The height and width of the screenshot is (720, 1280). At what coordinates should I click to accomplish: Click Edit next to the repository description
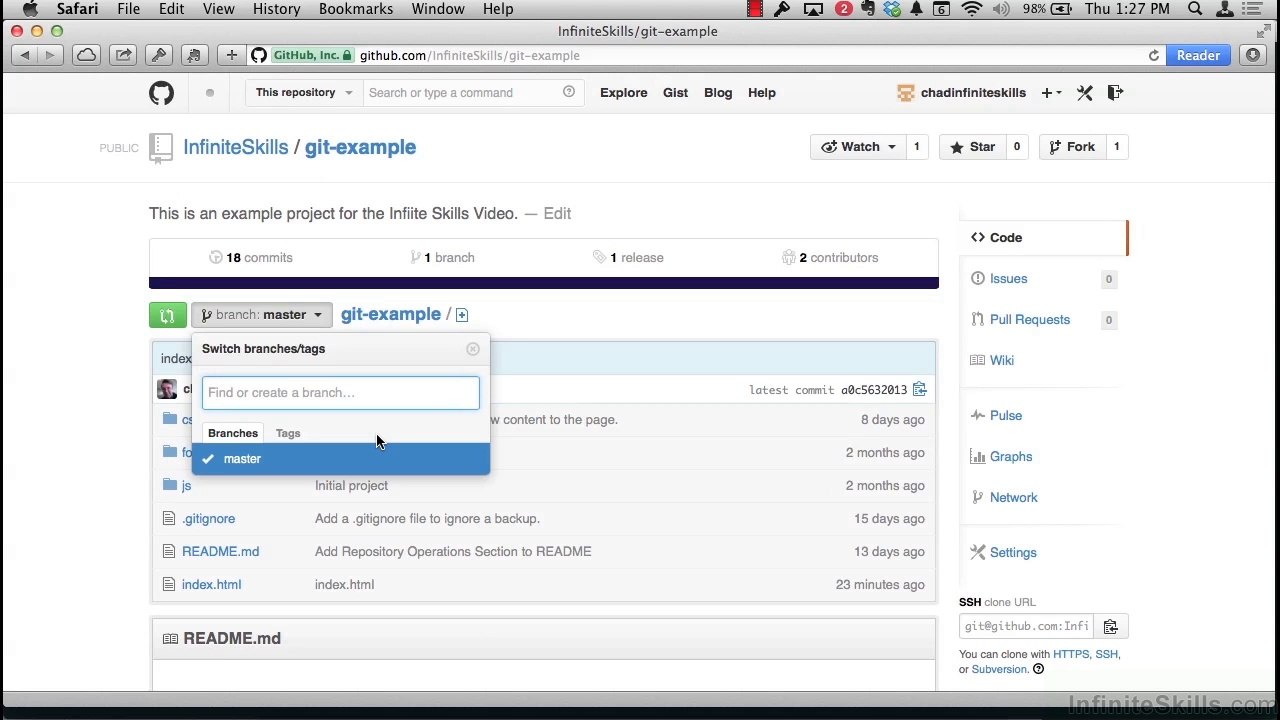coord(557,214)
